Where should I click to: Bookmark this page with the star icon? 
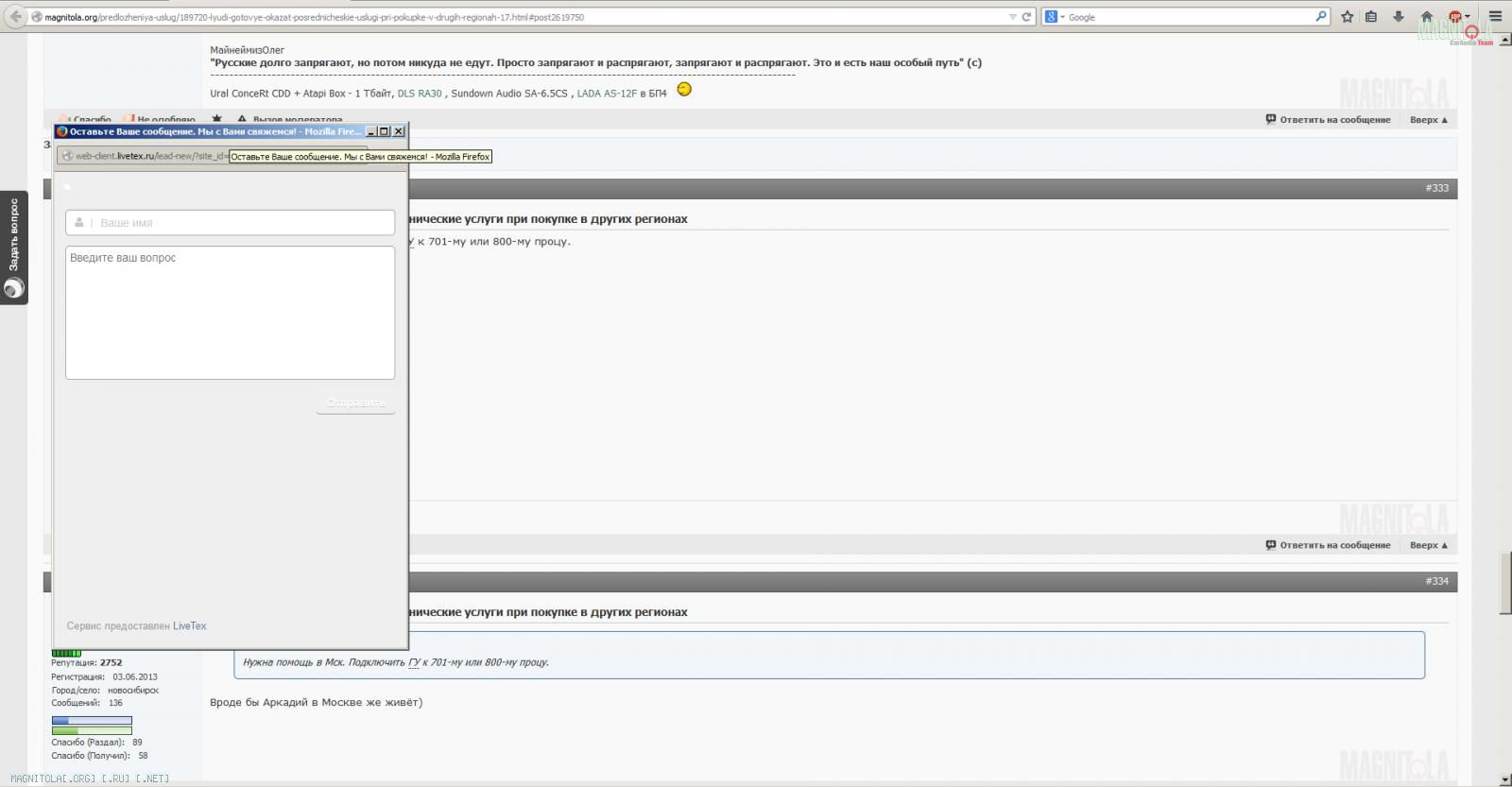(1347, 17)
